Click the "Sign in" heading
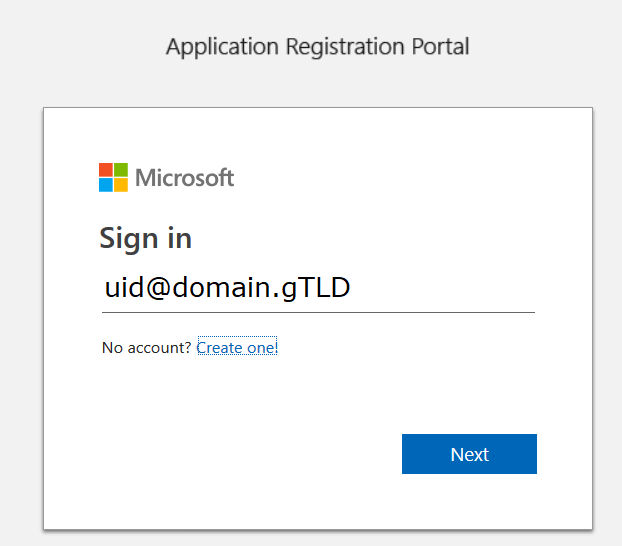 point(145,238)
